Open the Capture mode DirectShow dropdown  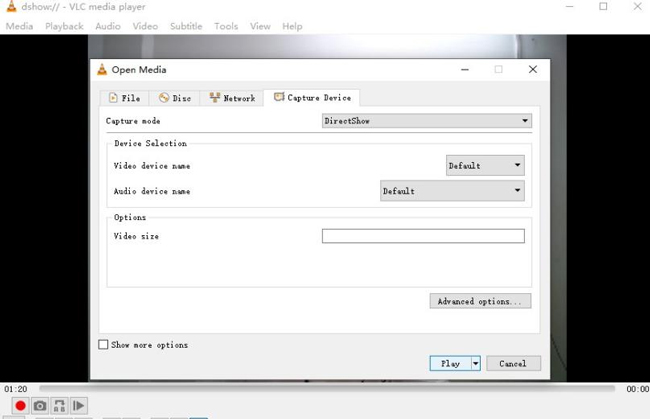pos(427,121)
